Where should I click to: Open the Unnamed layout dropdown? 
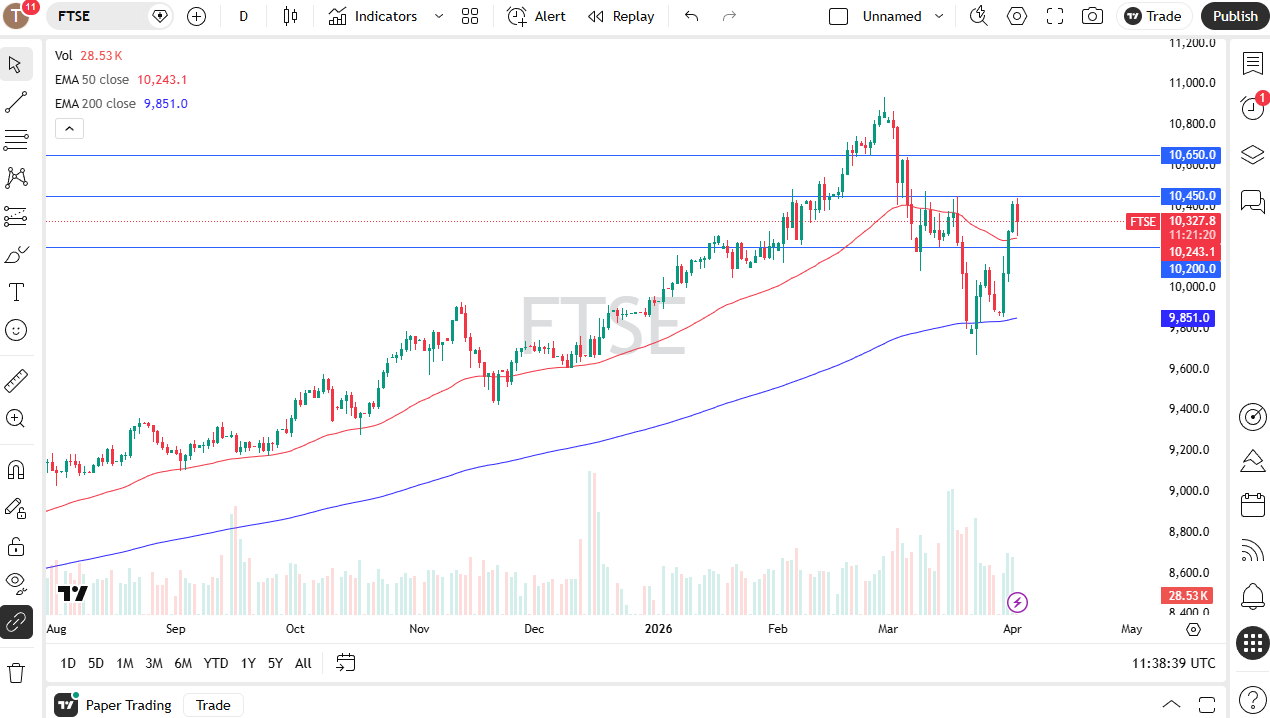point(903,16)
